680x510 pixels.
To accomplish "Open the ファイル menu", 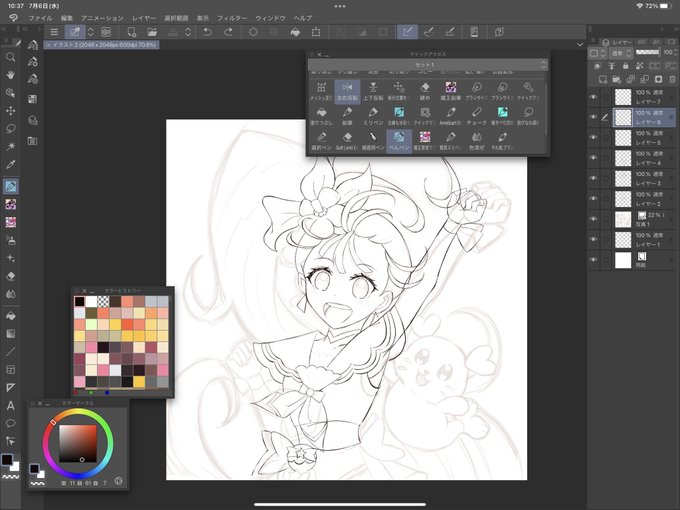I will [40, 18].
